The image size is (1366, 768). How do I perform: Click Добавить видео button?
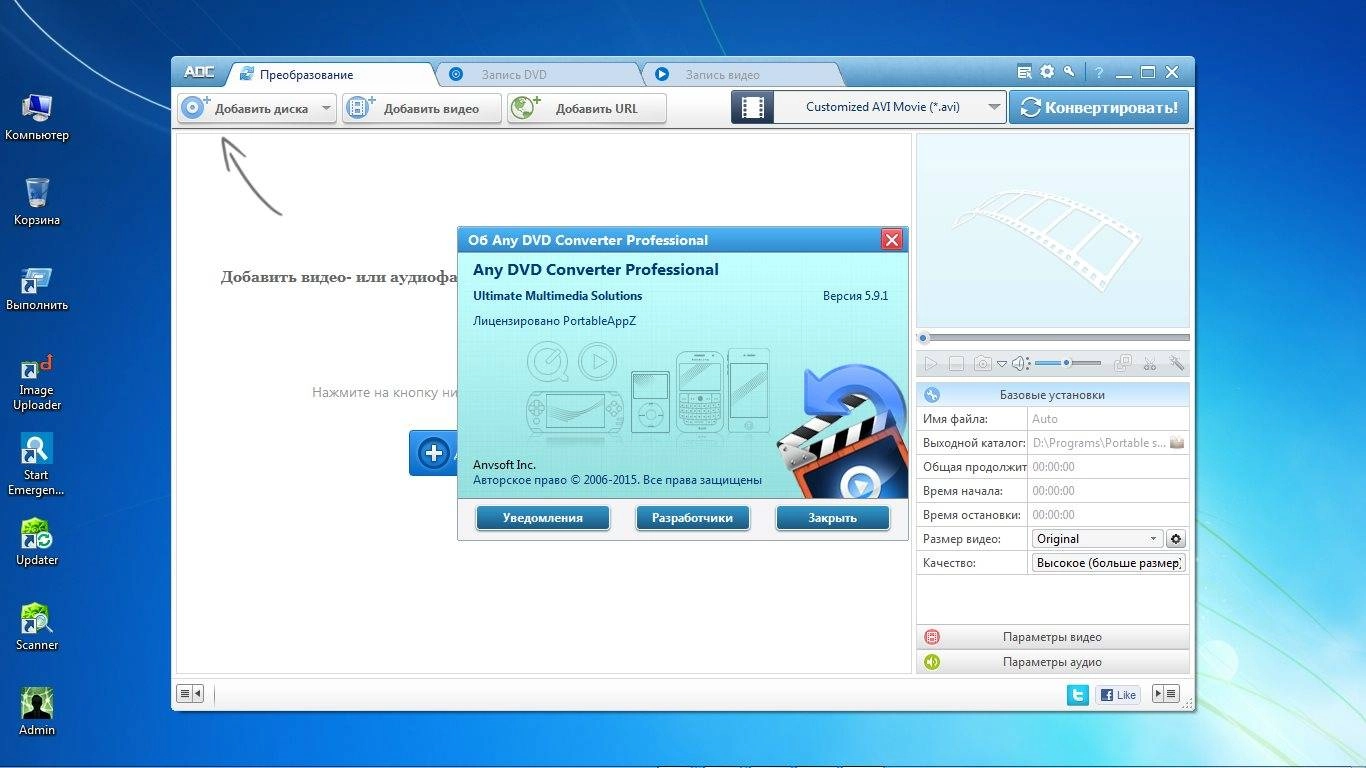[x=422, y=109]
